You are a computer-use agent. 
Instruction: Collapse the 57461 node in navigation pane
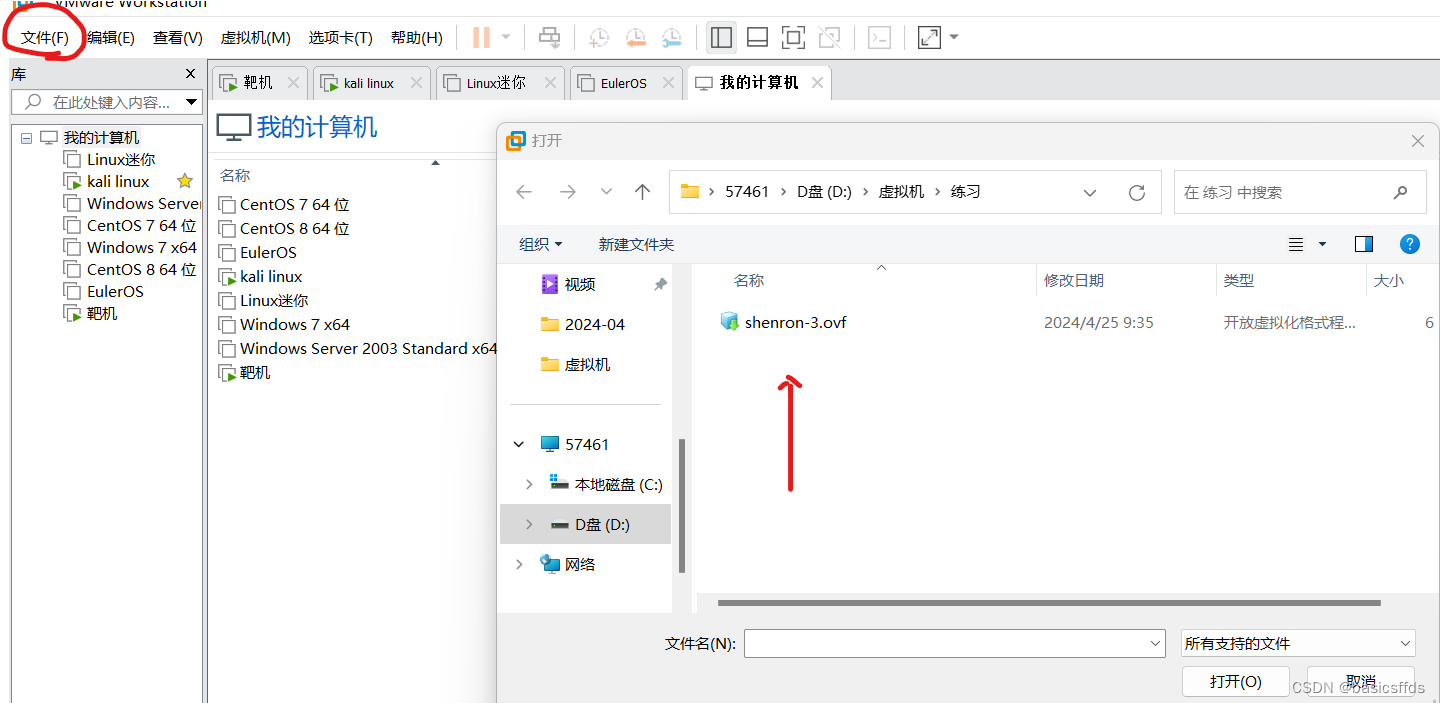point(518,444)
